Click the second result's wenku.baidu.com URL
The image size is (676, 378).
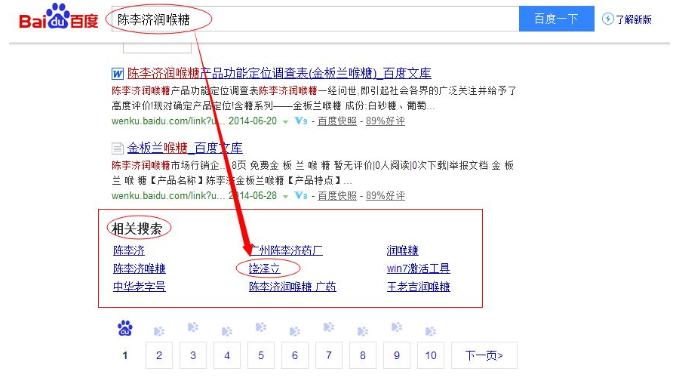click(x=168, y=196)
